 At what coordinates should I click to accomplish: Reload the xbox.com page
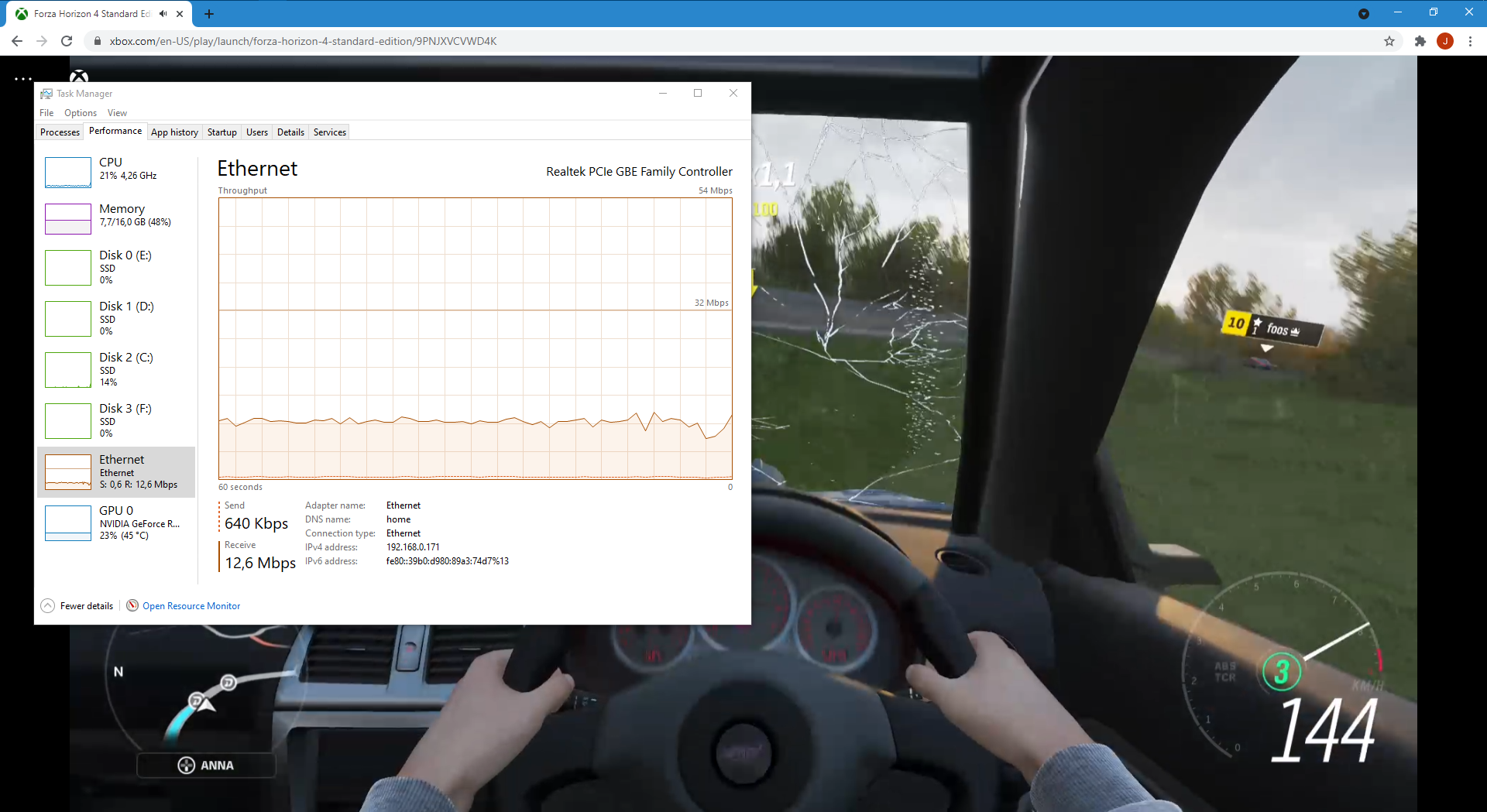[67, 41]
